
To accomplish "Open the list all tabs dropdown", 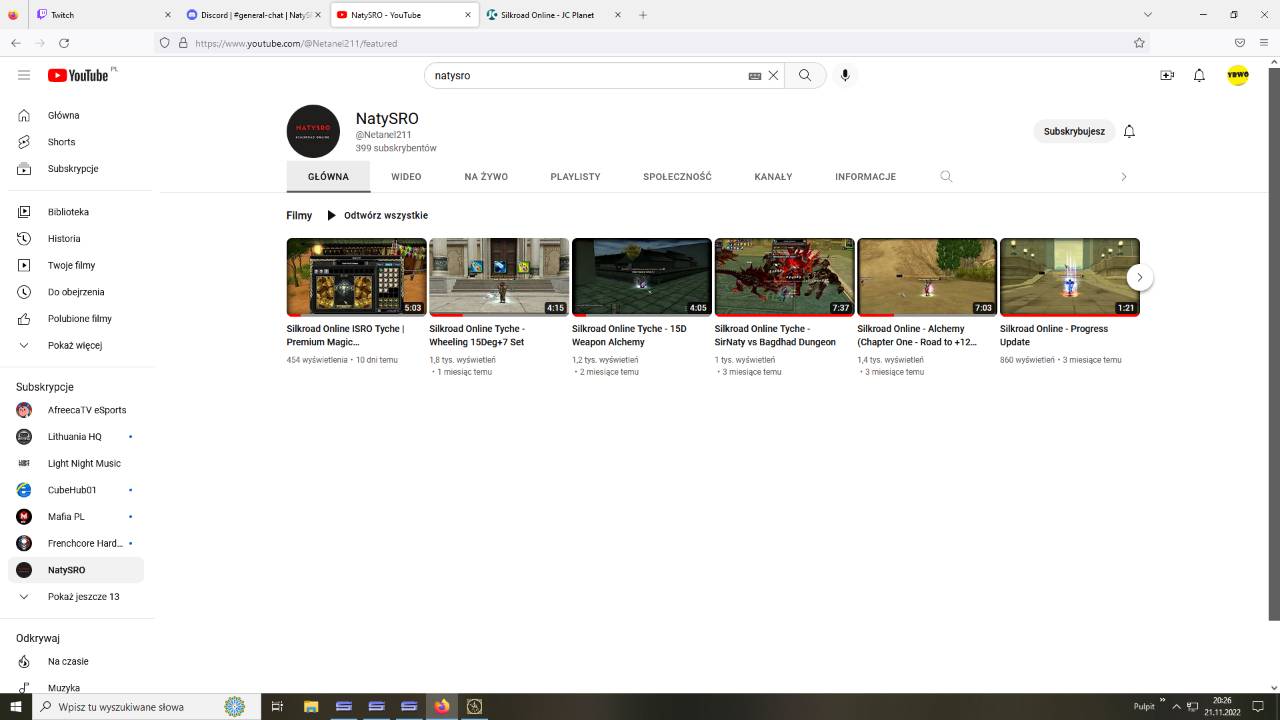I will click(1148, 15).
